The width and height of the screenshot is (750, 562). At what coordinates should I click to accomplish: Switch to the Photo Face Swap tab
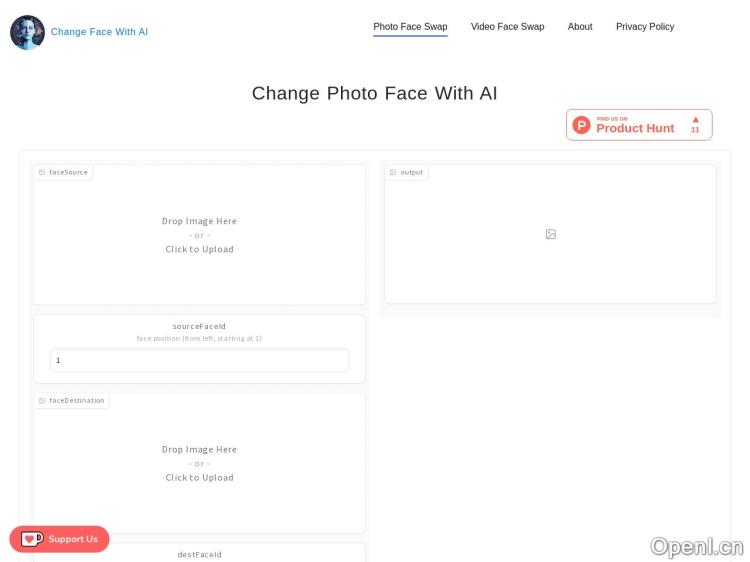pyautogui.click(x=410, y=27)
